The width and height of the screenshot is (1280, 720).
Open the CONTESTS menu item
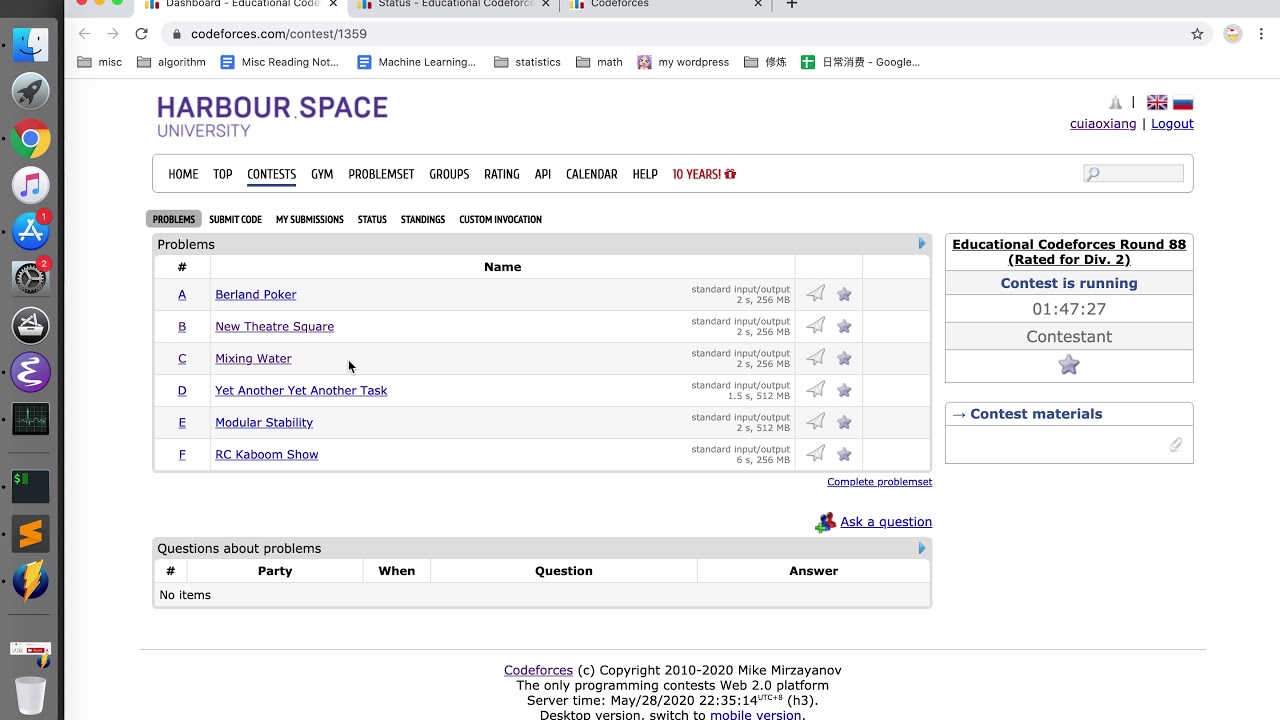(272, 174)
